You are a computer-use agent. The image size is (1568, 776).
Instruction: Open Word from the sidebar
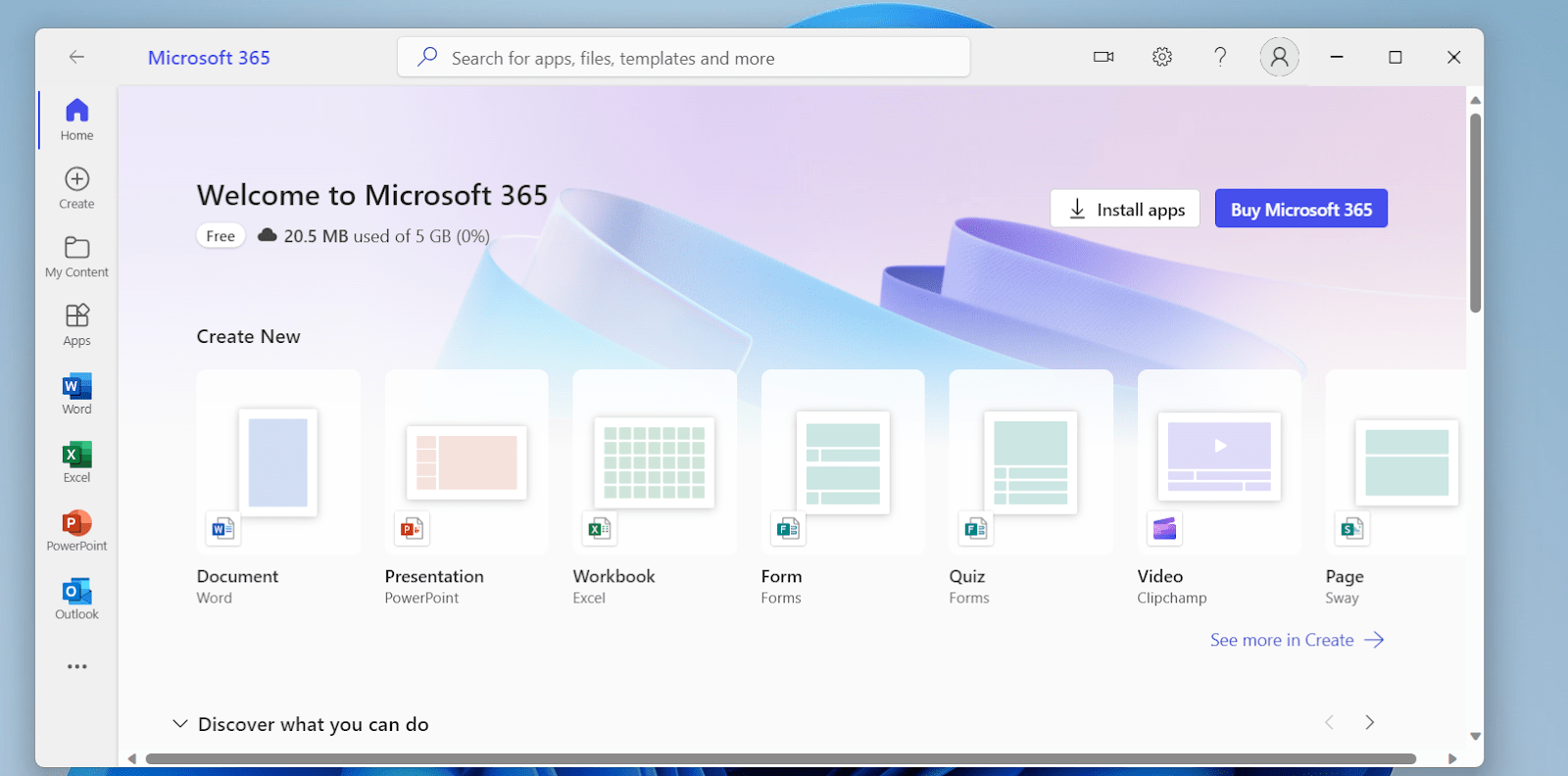tap(76, 394)
